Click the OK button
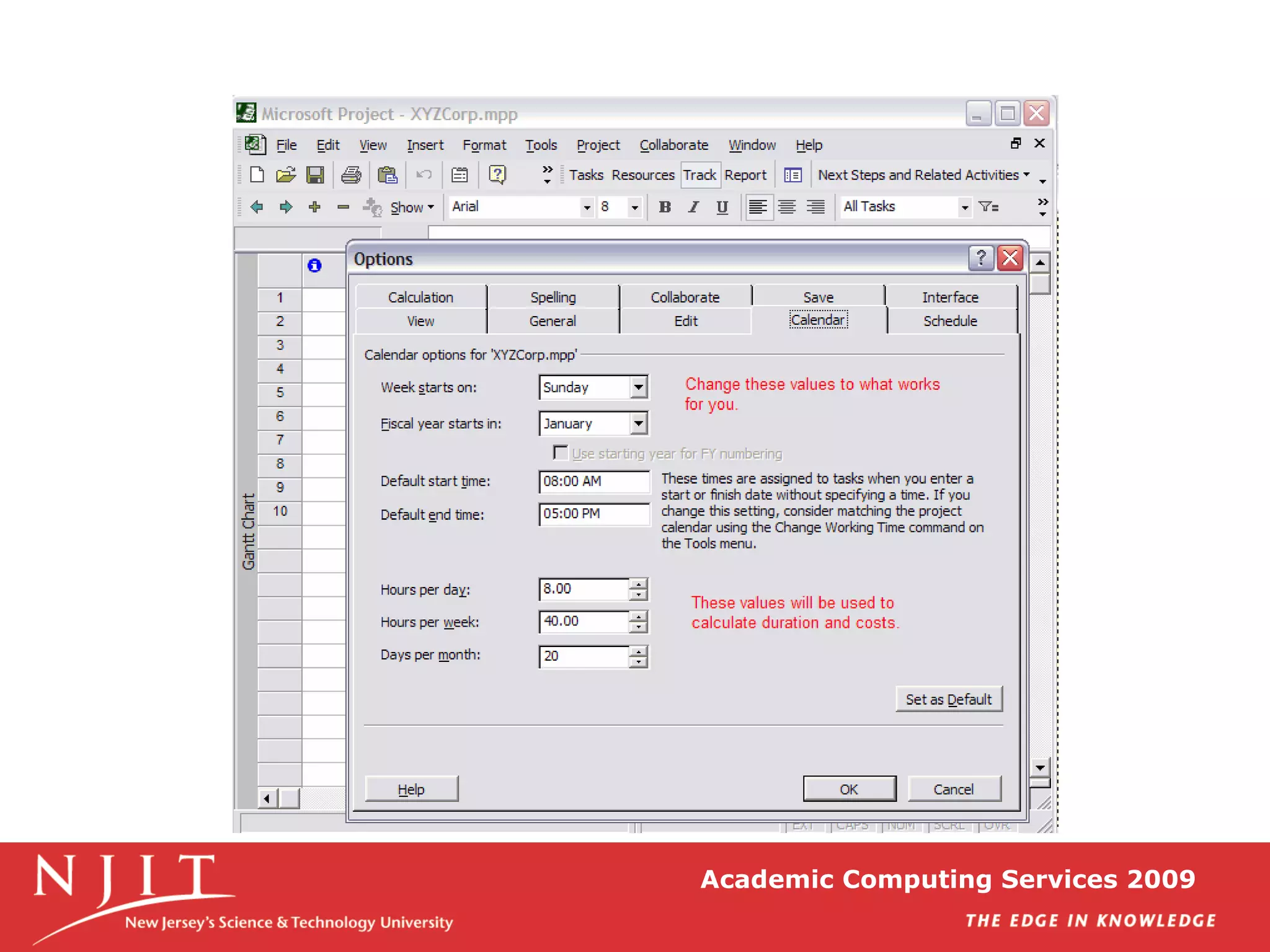Image resolution: width=1270 pixels, height=952 pixels. (x=850, y=789)
